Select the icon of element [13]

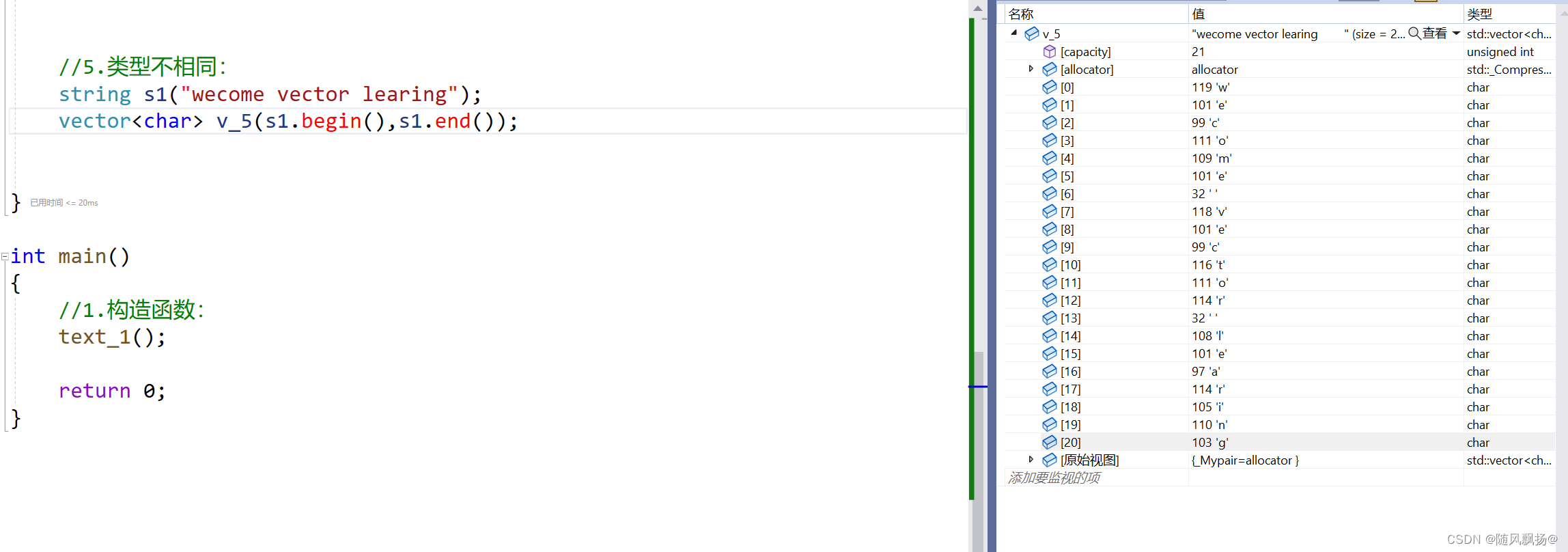click(x=1050, y=318)
